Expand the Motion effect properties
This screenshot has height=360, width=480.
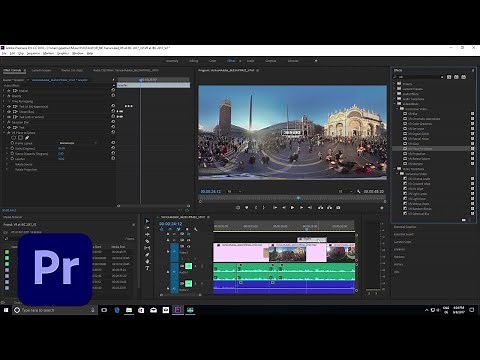pos(4,90)
